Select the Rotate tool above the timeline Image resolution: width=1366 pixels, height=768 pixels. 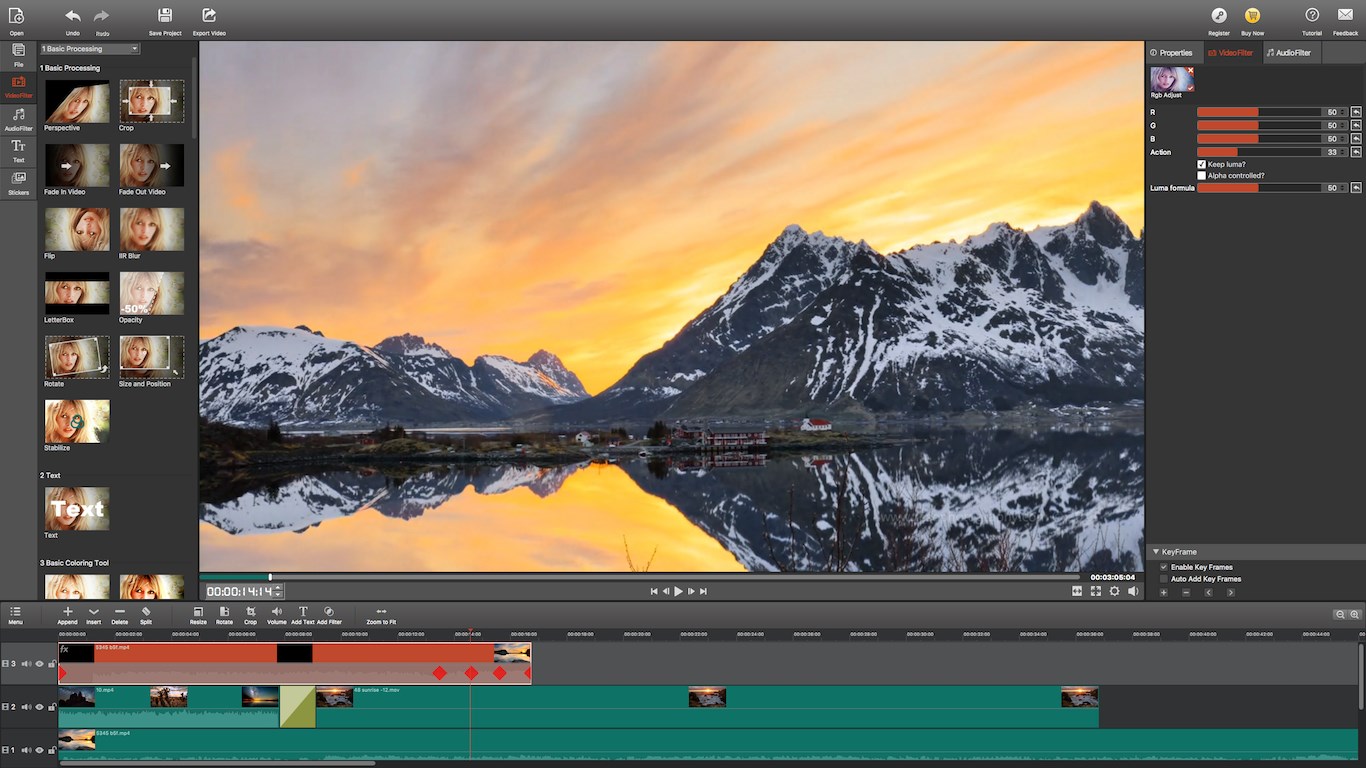[x=224, y=614]
